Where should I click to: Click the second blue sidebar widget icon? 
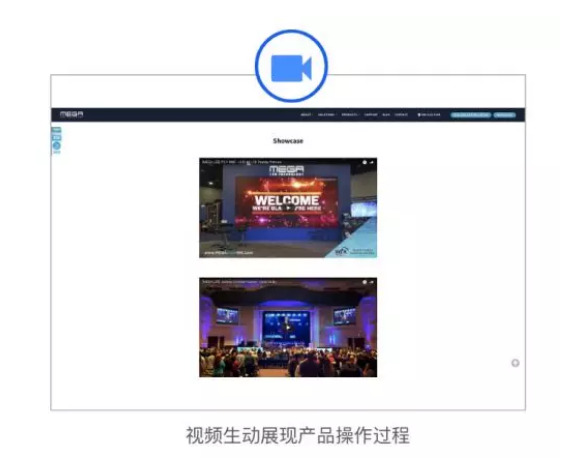[x=56, y=138]
